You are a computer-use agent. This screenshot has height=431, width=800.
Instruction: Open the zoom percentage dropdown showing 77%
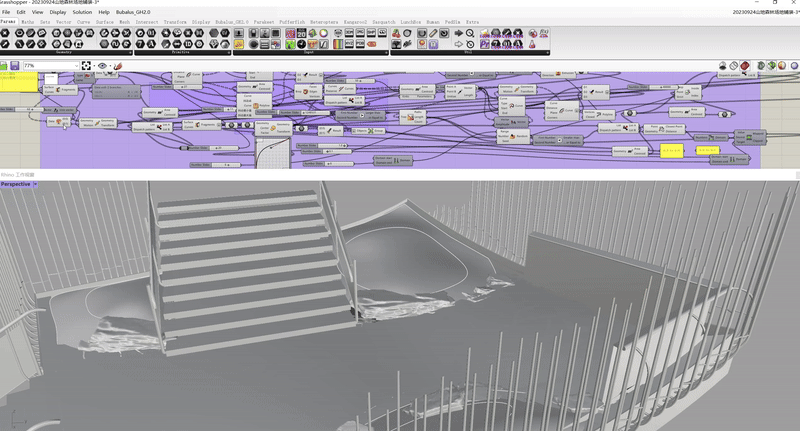(x=50, y=66)
